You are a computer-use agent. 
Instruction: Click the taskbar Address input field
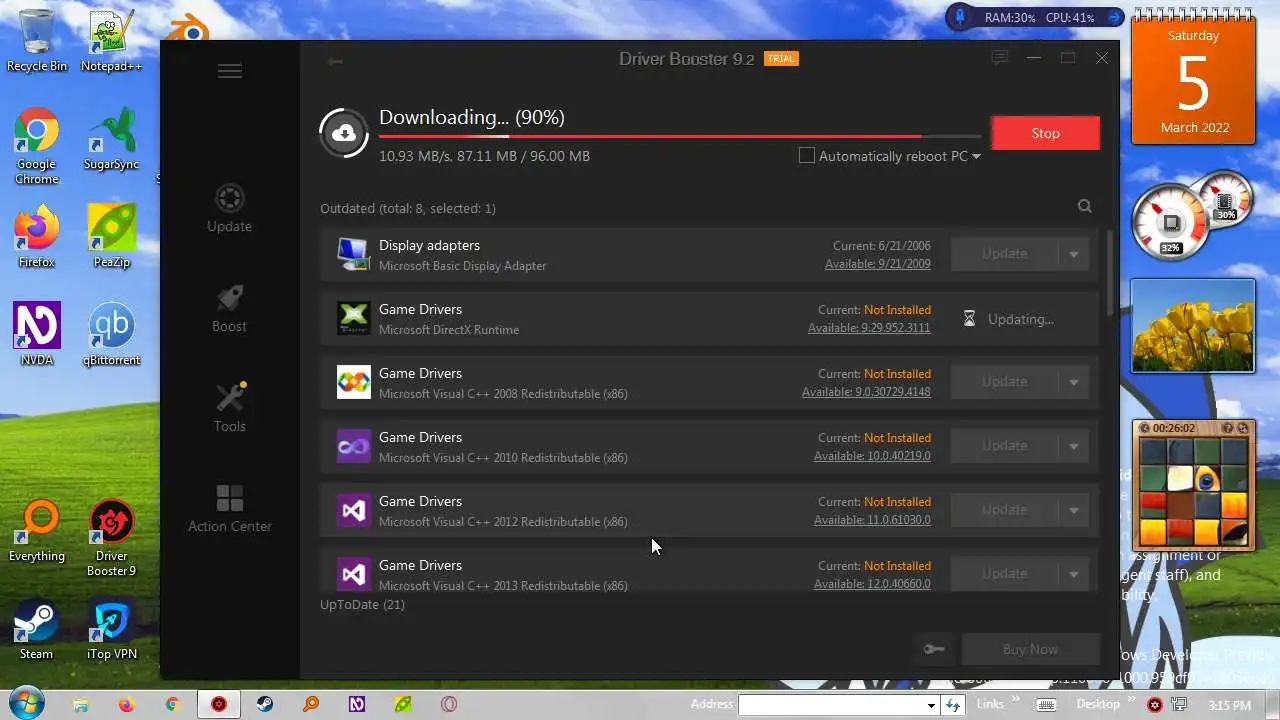(830, 705)
